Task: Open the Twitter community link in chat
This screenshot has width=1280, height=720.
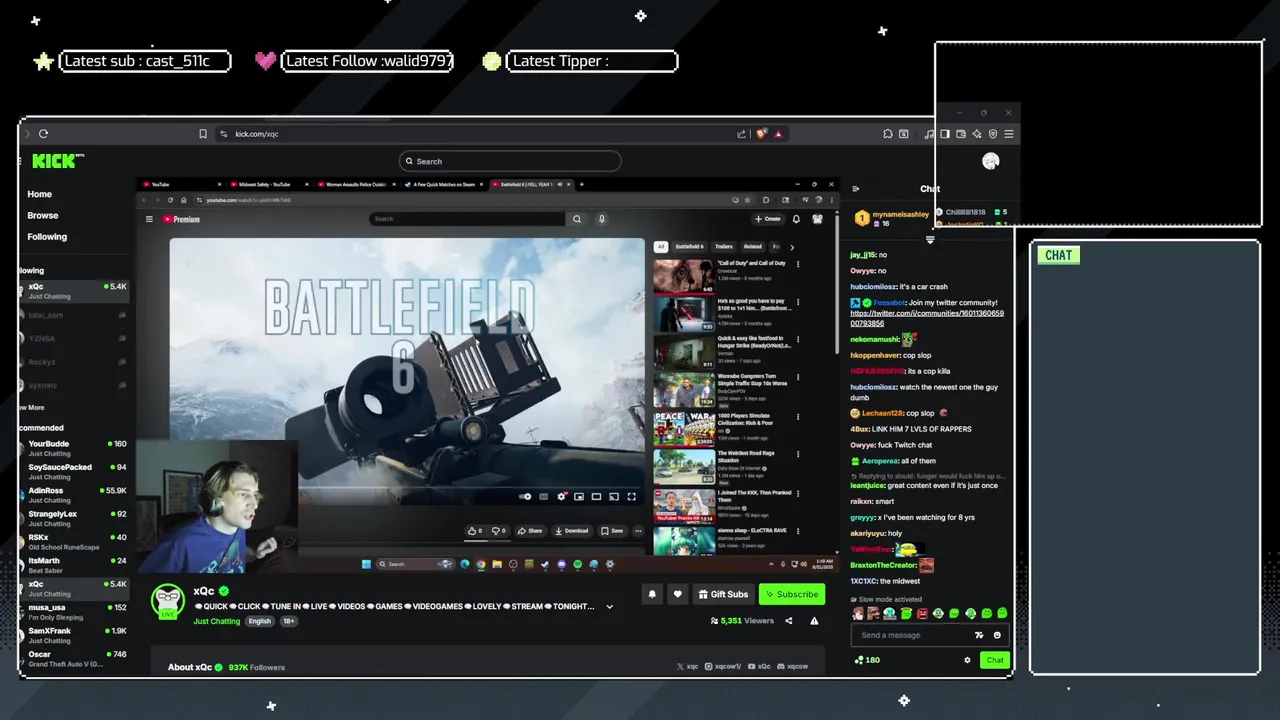Action: [x=927, y=318]
